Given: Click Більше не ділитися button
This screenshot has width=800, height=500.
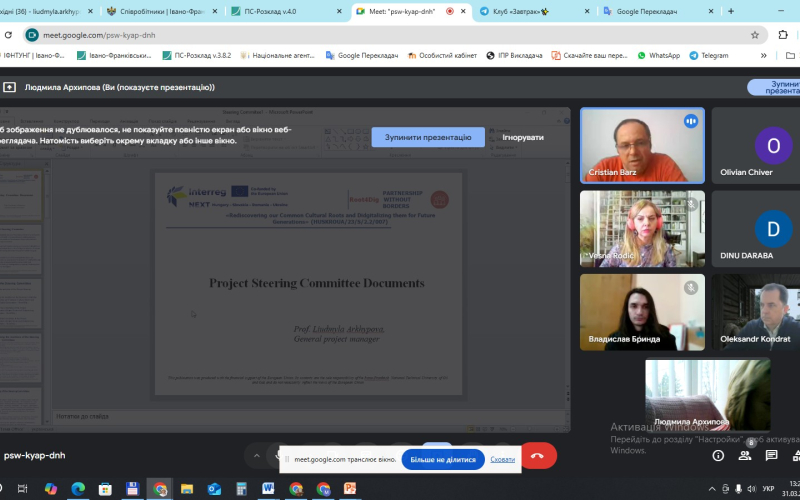Looking at the screenshot, I should tap(443, 460).
